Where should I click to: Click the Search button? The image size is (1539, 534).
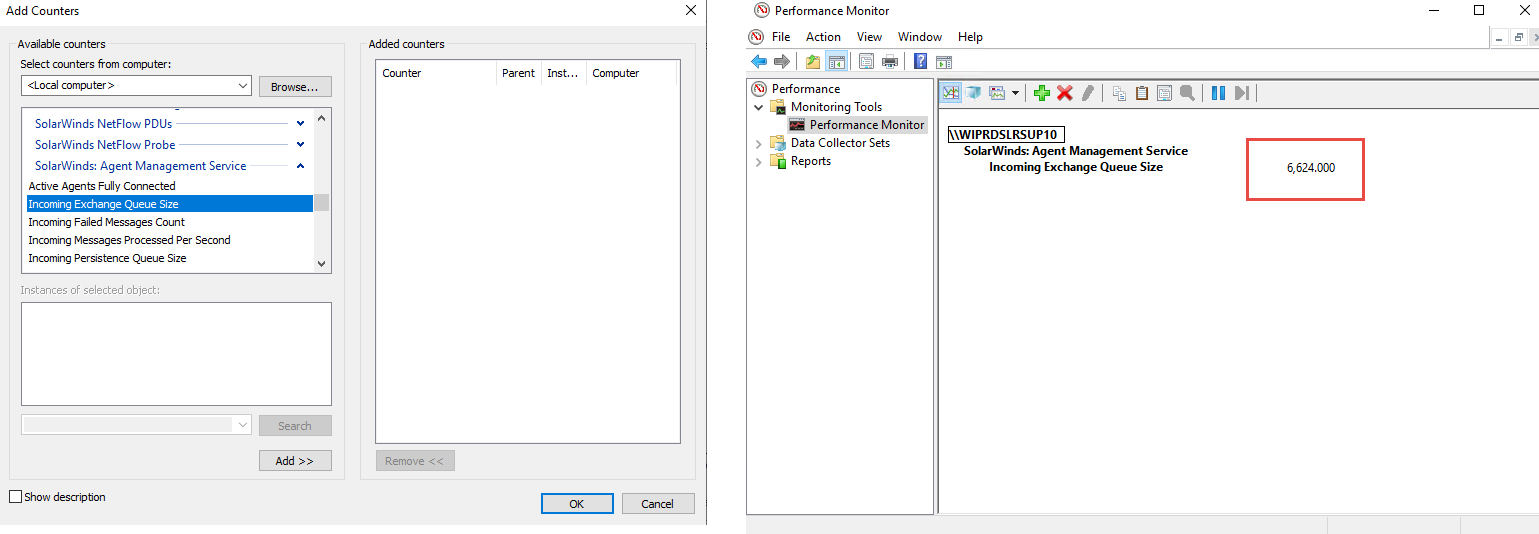(x=295, y=426)
